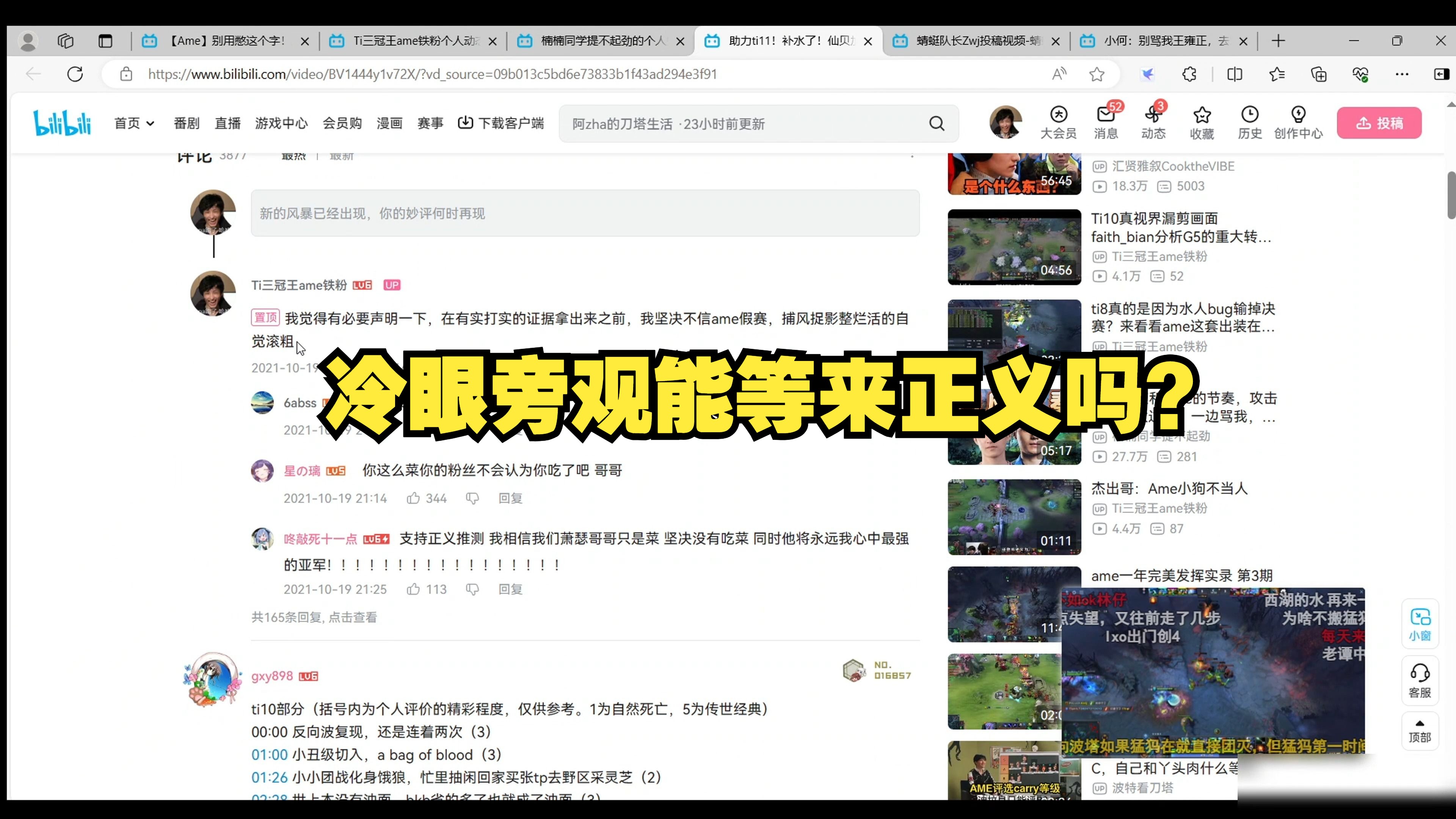The width and height of the screenshot is (1456, 819).
Task: Click the search magnifier icon
Action: [937, 123]
